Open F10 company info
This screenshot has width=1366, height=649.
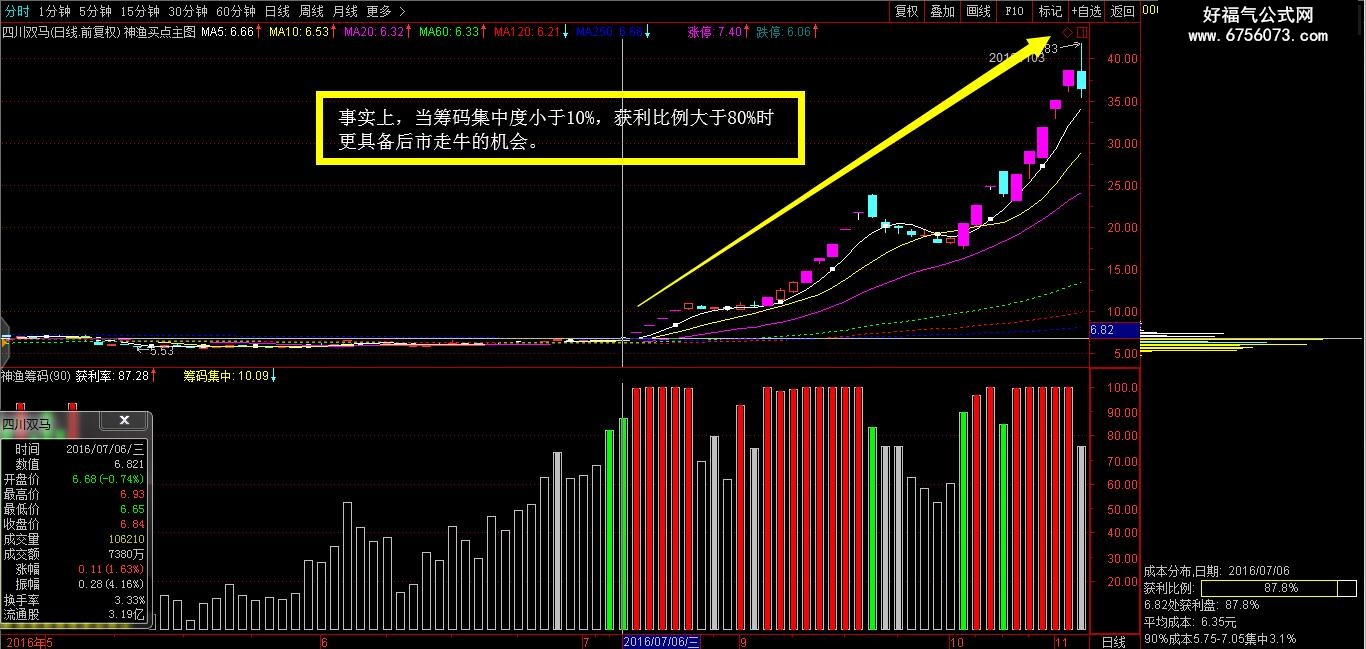pyautogui.click(x=1014, y=11)
